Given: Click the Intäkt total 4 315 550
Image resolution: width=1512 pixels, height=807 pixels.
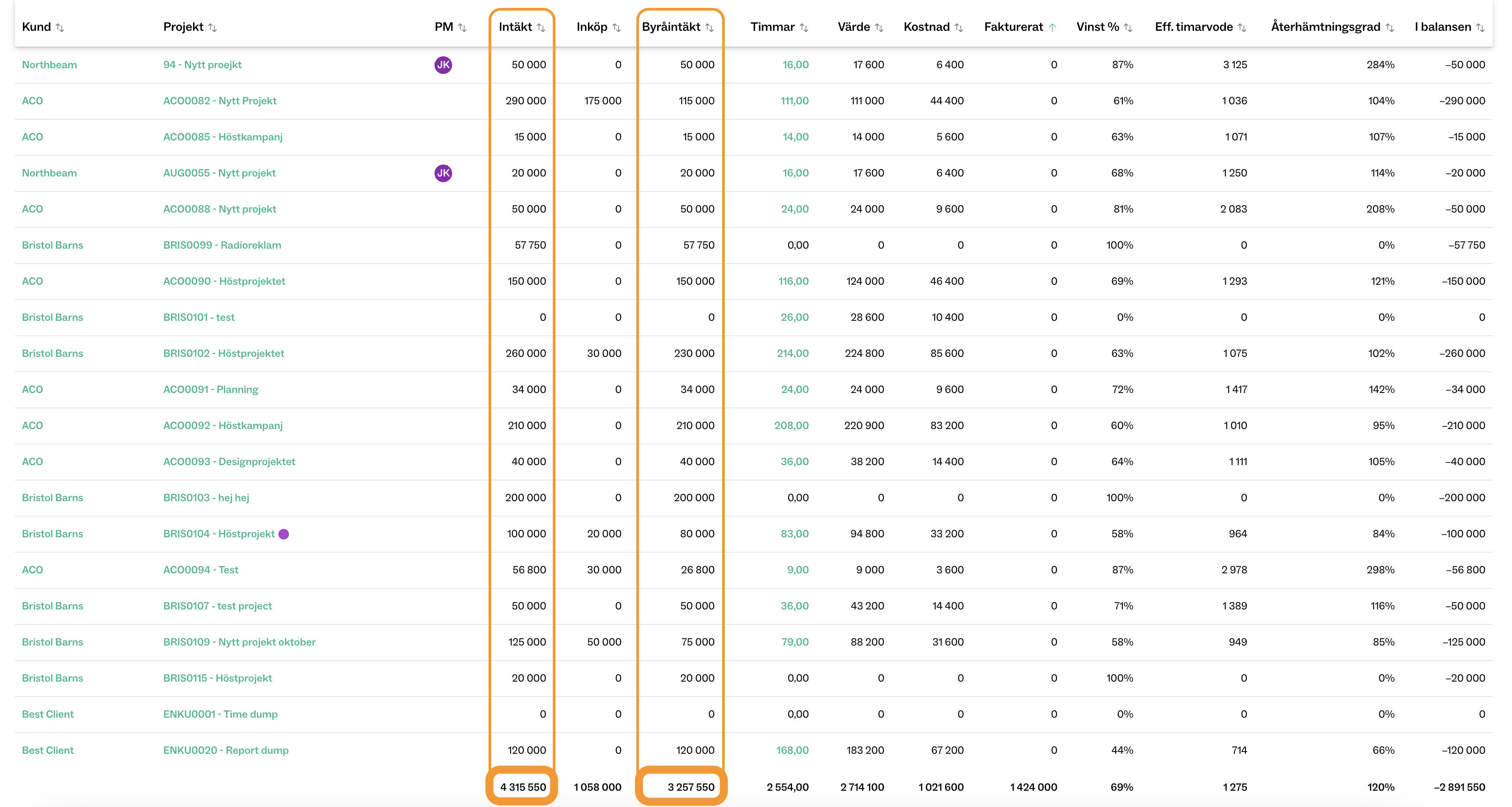Looking at the screenshot, I should pos(522,787).
